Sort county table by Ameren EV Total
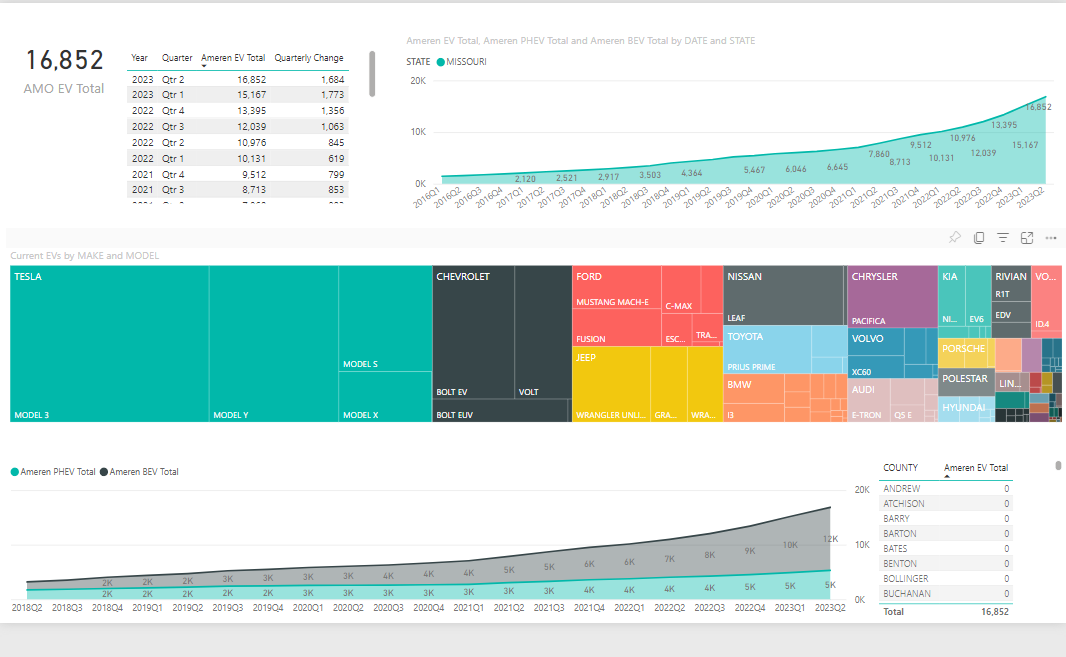Image resolution: width=1066 pixels, height=657 pixels. [x=975, y=467]
